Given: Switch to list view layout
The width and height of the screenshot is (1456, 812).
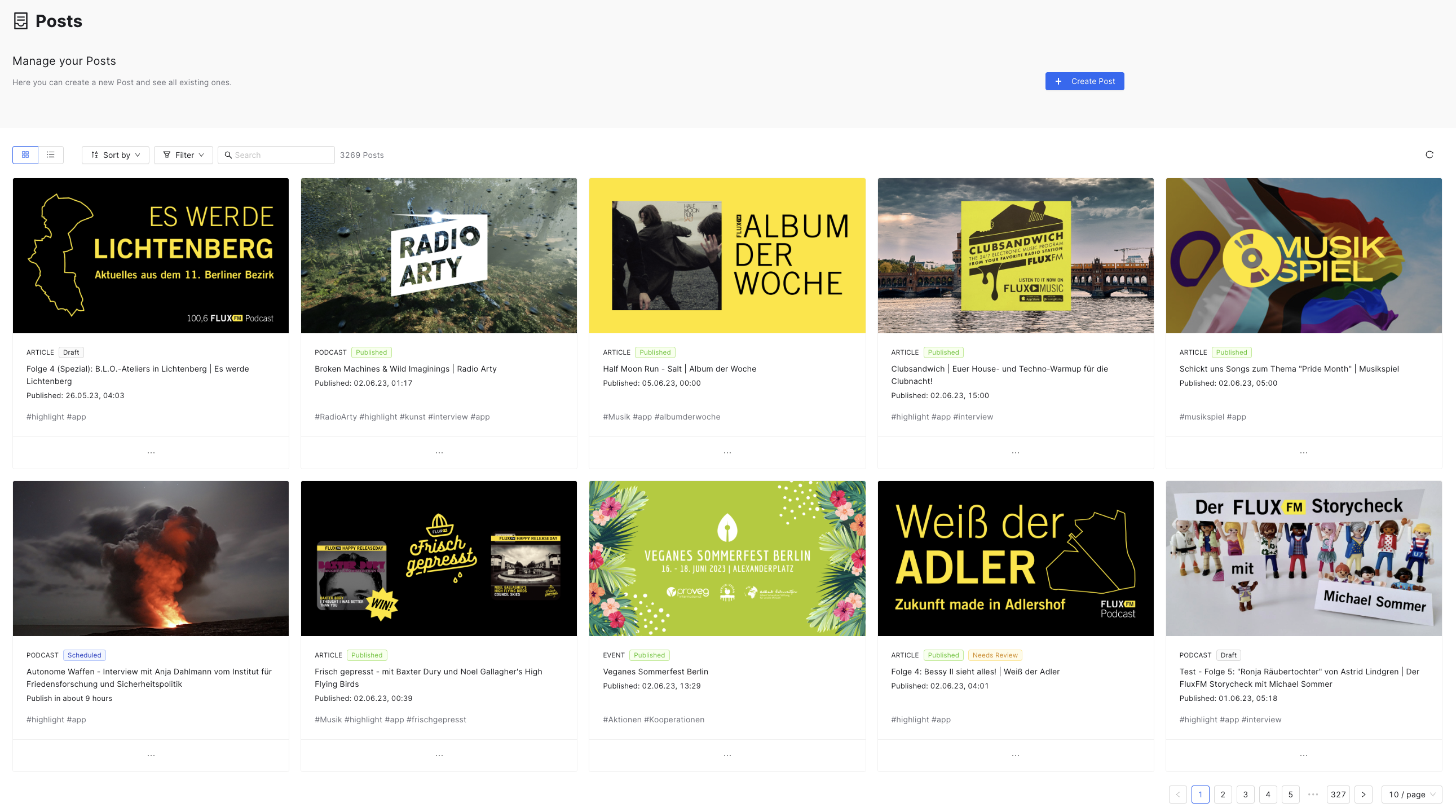Looking at the screenshot, I should 51,155.
